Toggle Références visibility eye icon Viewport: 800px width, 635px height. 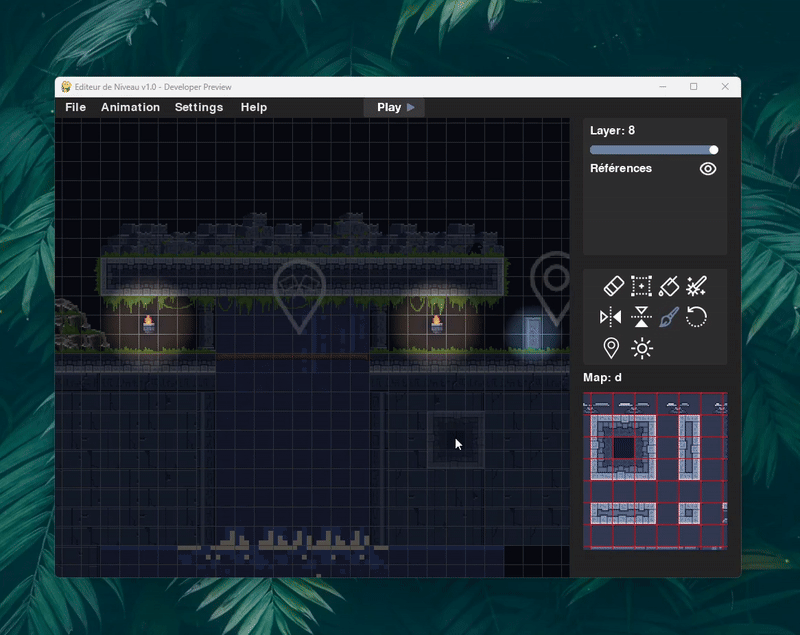point(708,169)
